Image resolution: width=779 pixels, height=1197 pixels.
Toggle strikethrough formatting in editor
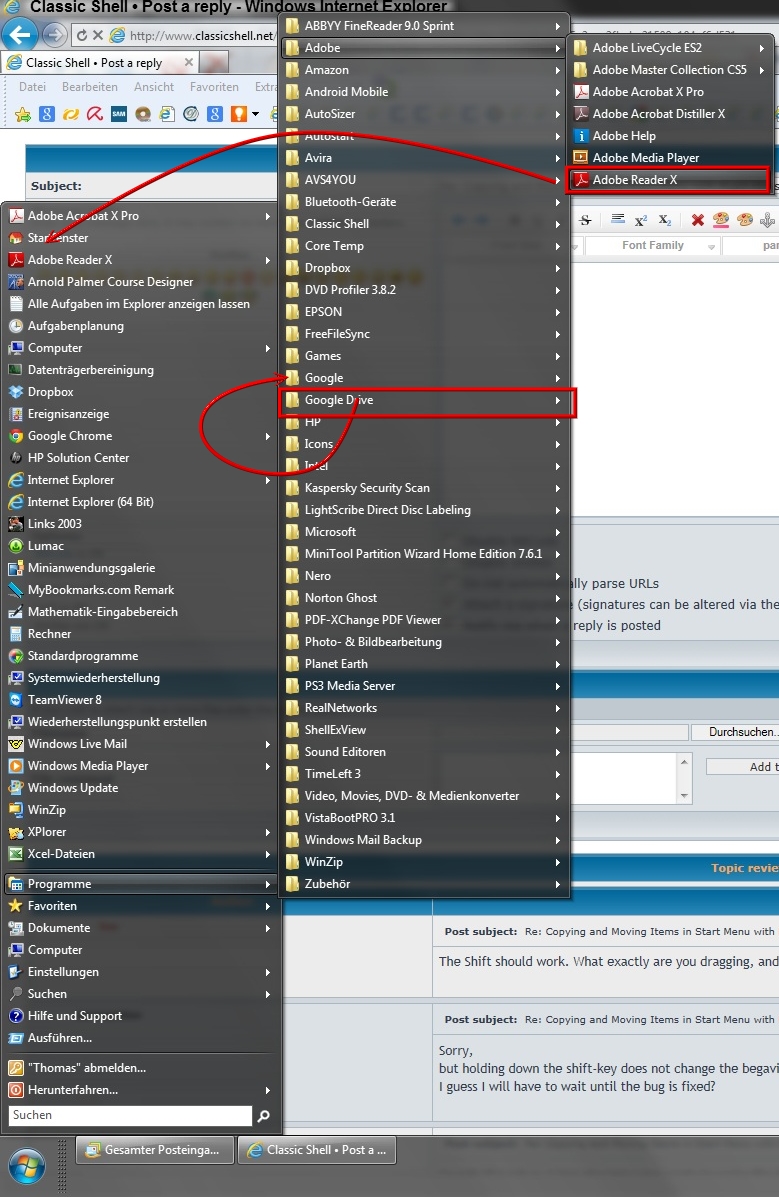(586, 220)
